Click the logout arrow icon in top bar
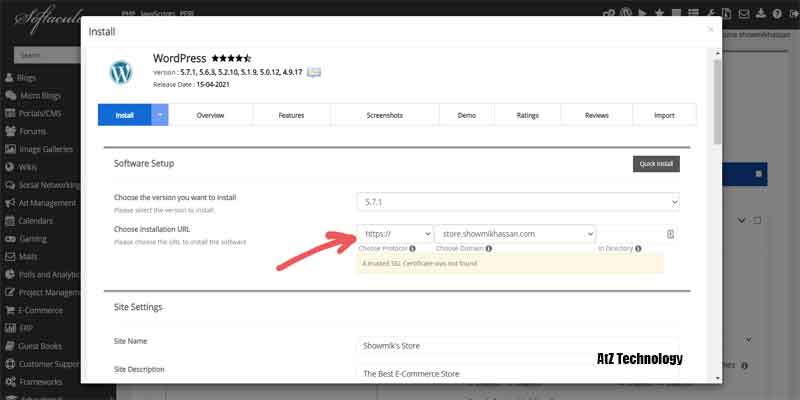The image size is (800, 400). point(793,14)
